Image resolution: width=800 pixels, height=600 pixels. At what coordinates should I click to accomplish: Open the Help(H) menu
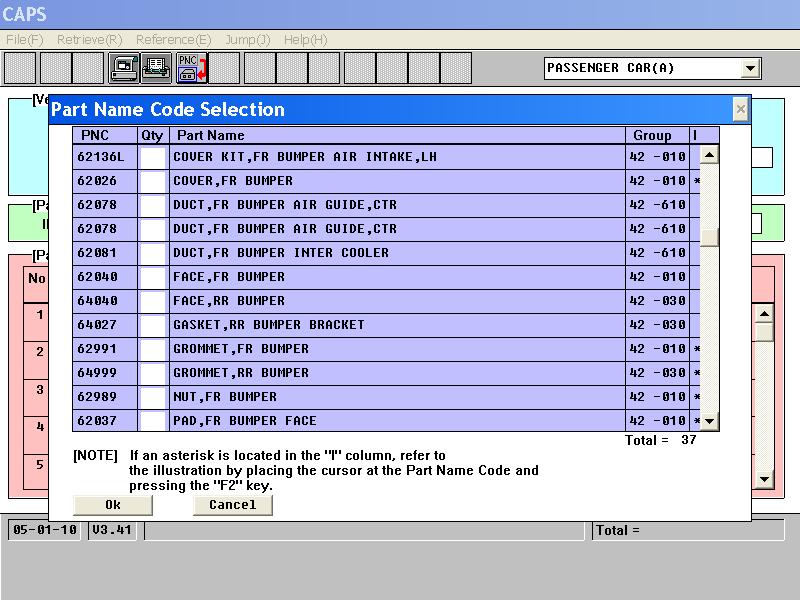[x=305, y=40]
